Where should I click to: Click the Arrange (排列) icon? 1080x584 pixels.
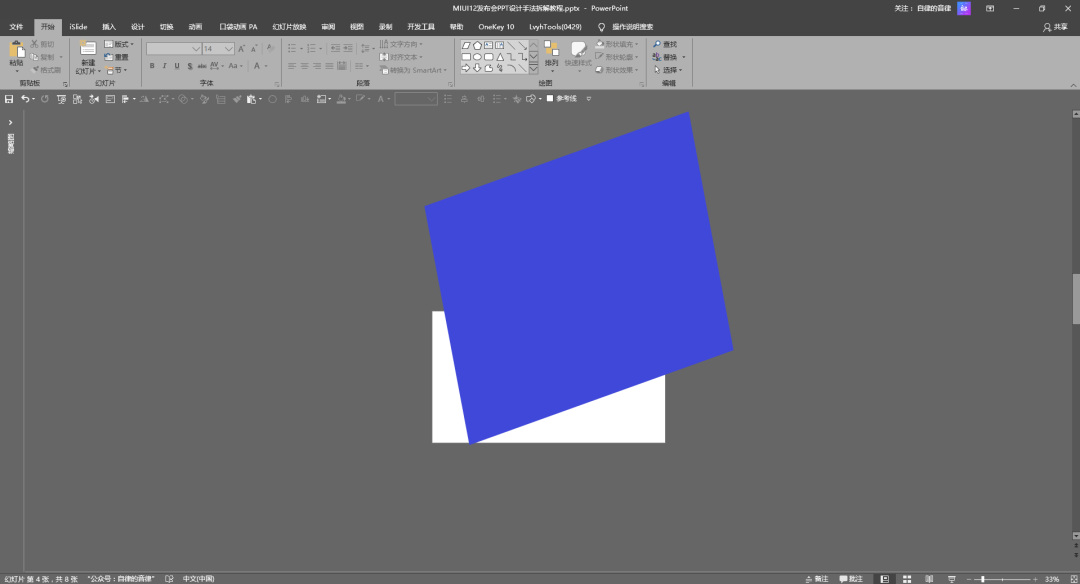click(551, 50)
